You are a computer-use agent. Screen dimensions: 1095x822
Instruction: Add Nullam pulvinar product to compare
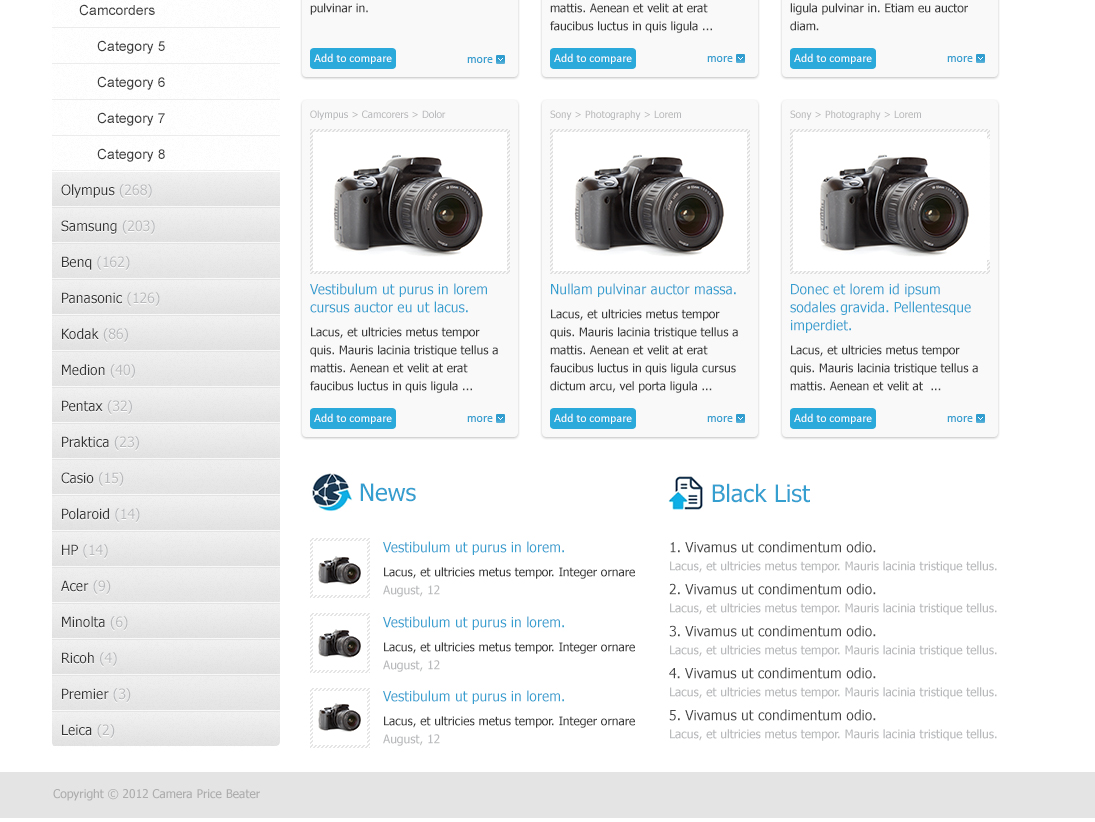point(593,419)
